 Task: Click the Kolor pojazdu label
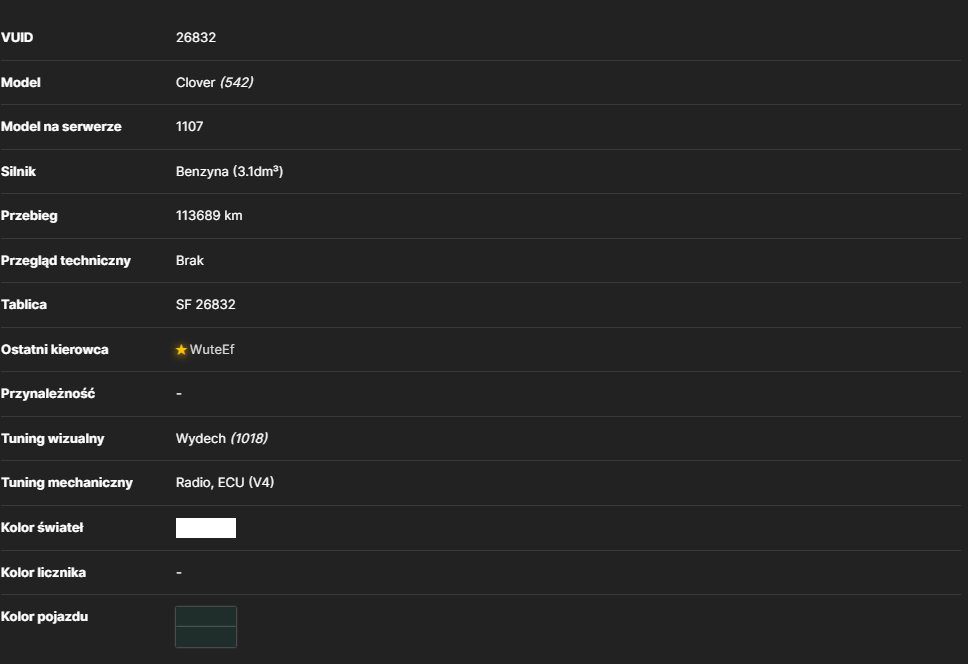coord(44,616)
